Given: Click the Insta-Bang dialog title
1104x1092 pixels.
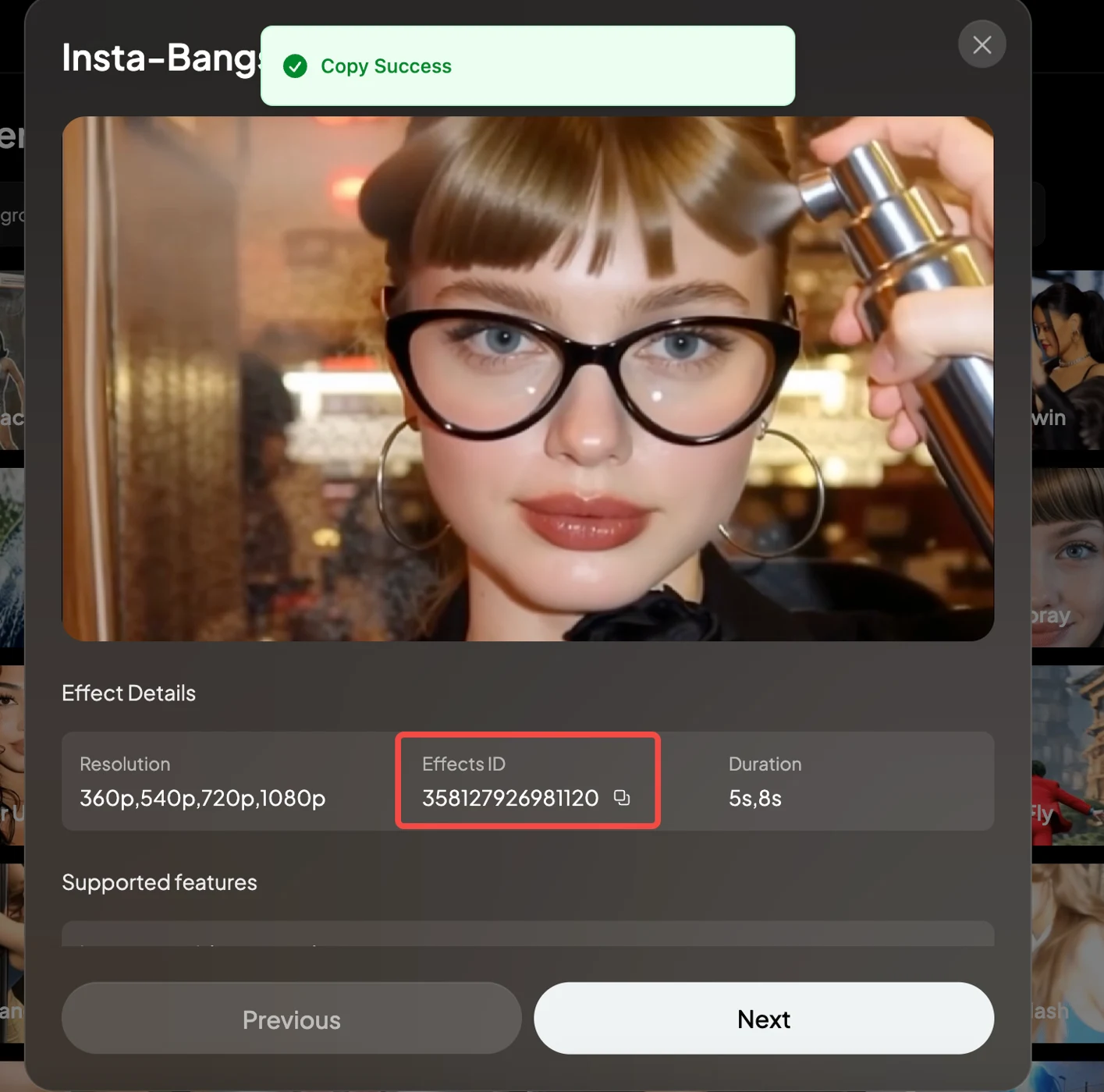Looking at the screenshot, I should pos(160,58).
